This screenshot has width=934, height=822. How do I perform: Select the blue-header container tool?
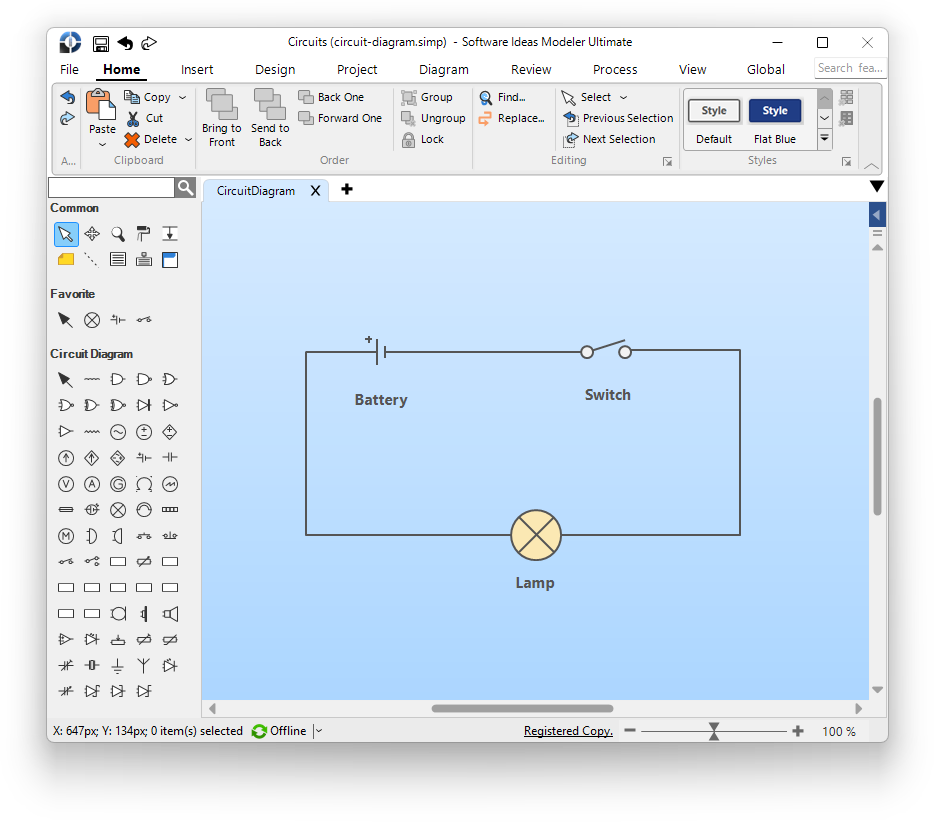170,260
